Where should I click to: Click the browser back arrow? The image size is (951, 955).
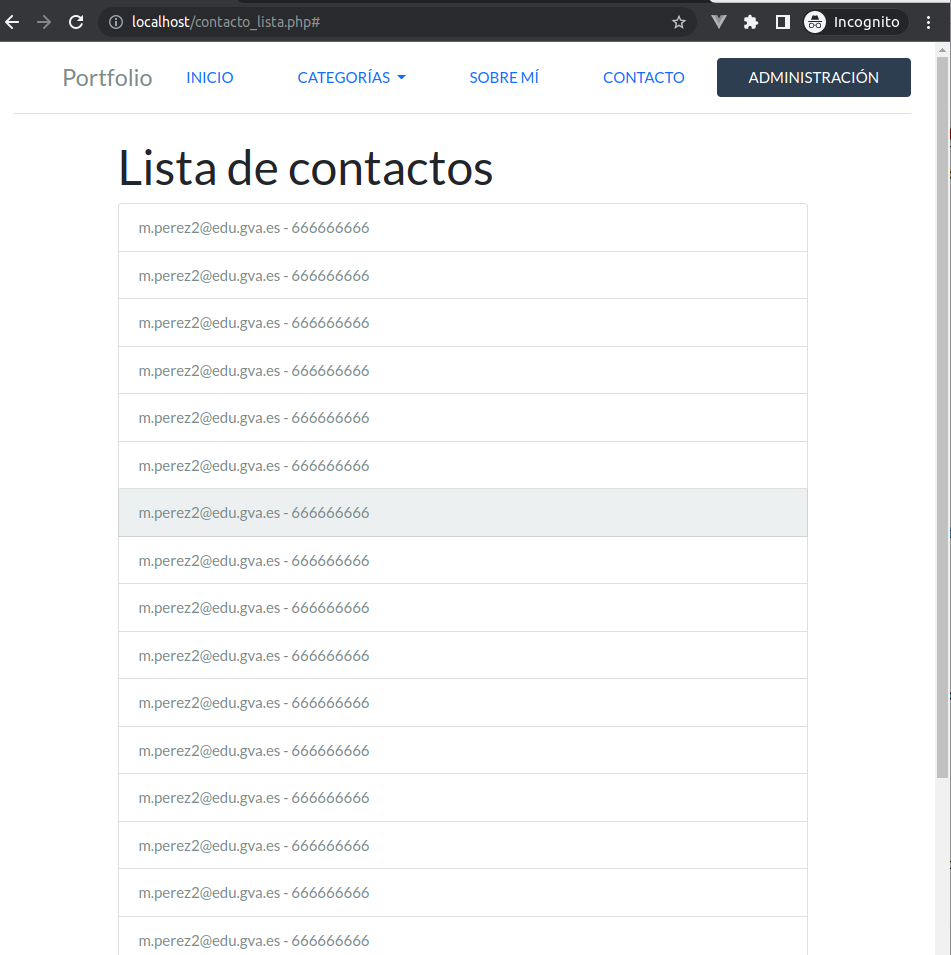13,22
